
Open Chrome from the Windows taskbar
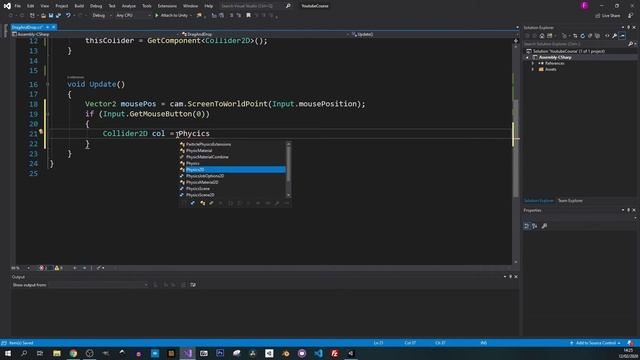pos(73,353)
